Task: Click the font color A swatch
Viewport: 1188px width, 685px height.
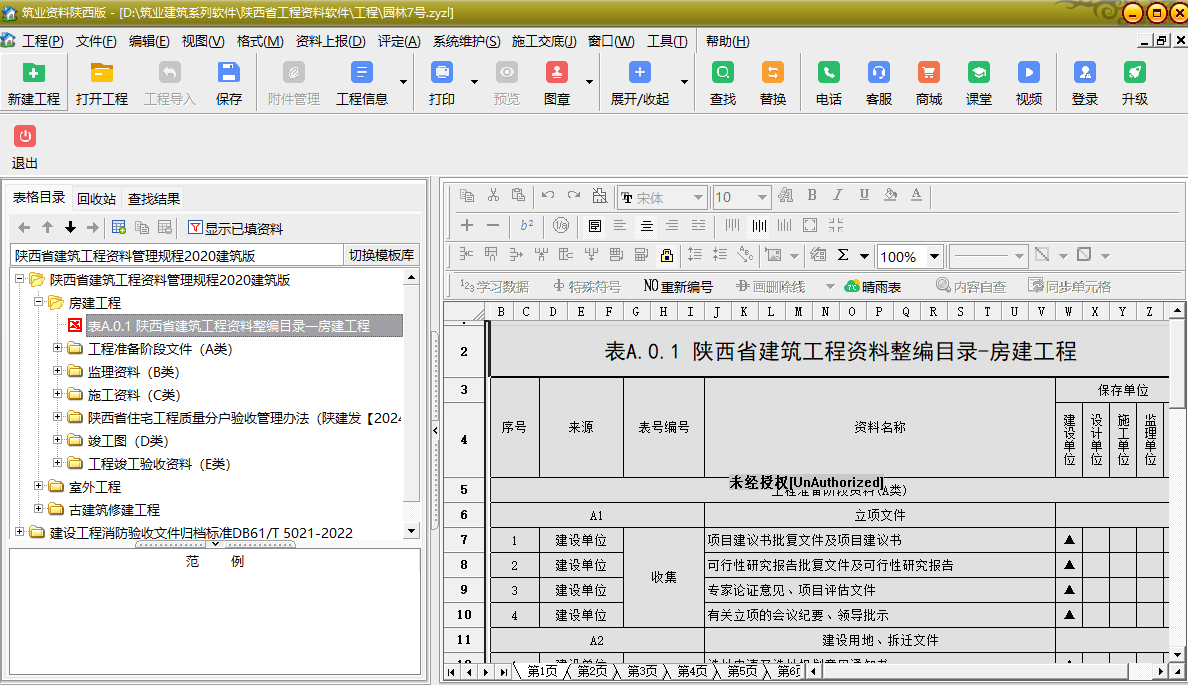Action: tap(915, 196)
